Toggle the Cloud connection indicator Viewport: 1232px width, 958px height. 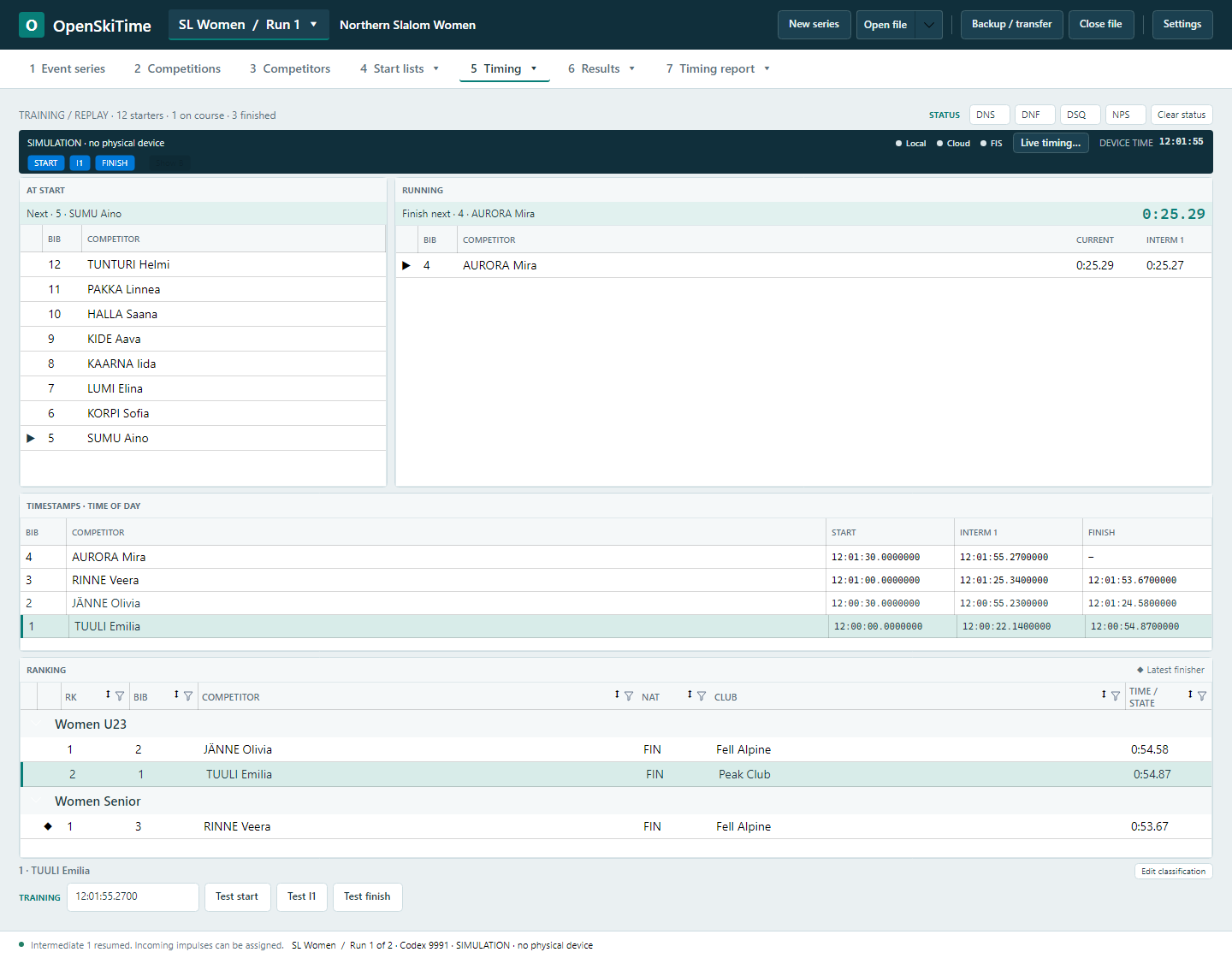[953, 144]
